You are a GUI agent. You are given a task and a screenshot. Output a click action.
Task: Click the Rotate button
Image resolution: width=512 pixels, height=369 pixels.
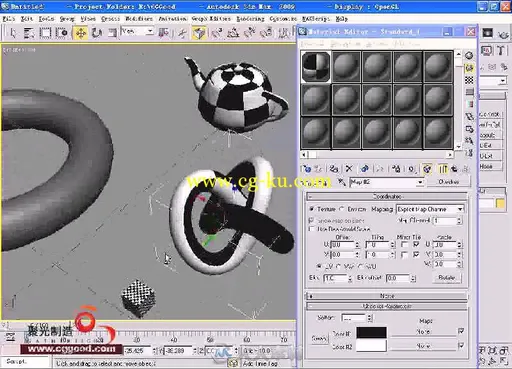[x=447, y=278]
